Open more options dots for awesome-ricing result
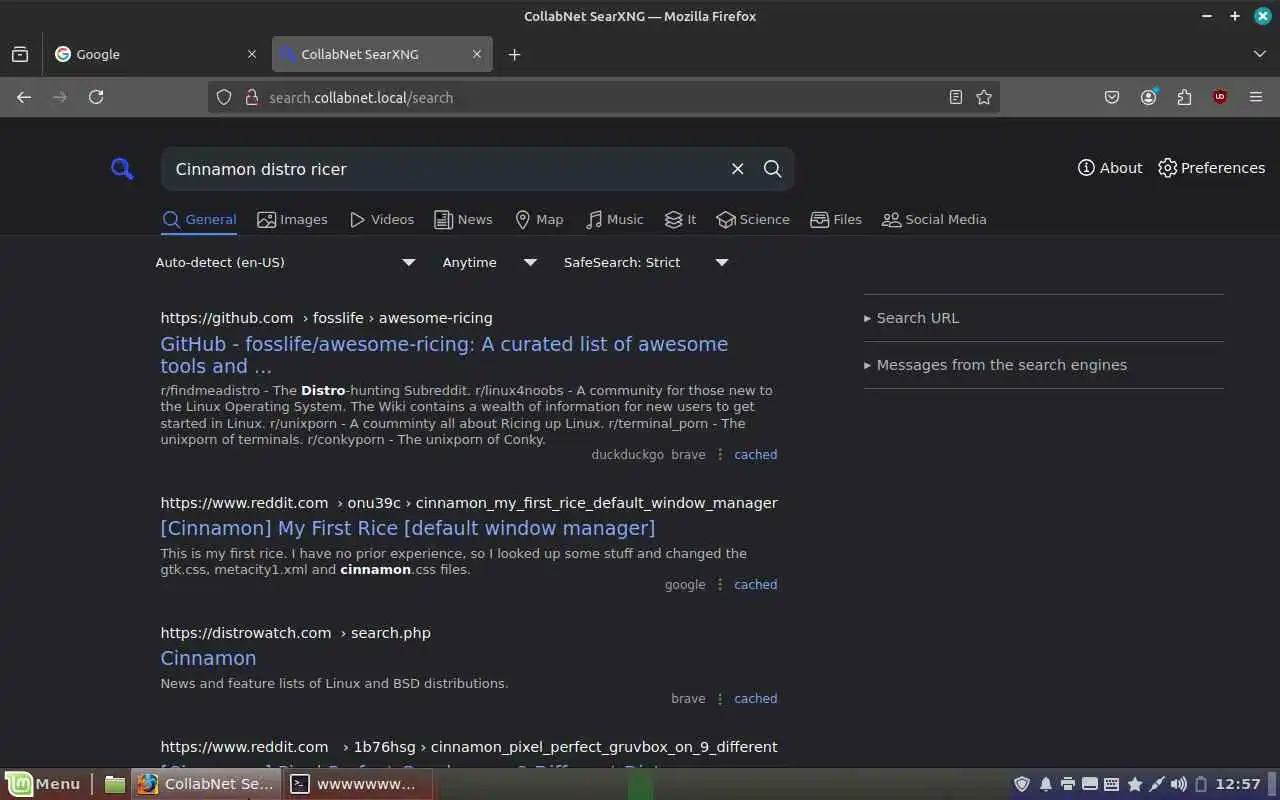This screenshot has width=1280, height=800. point(720,454)
